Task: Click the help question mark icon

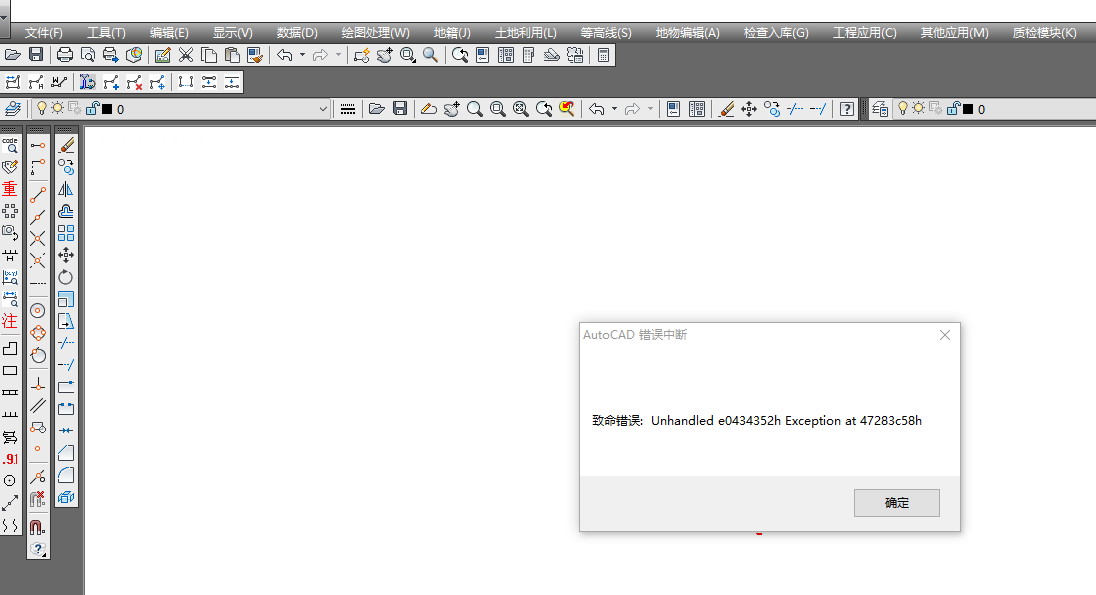Action: (846, 109)
